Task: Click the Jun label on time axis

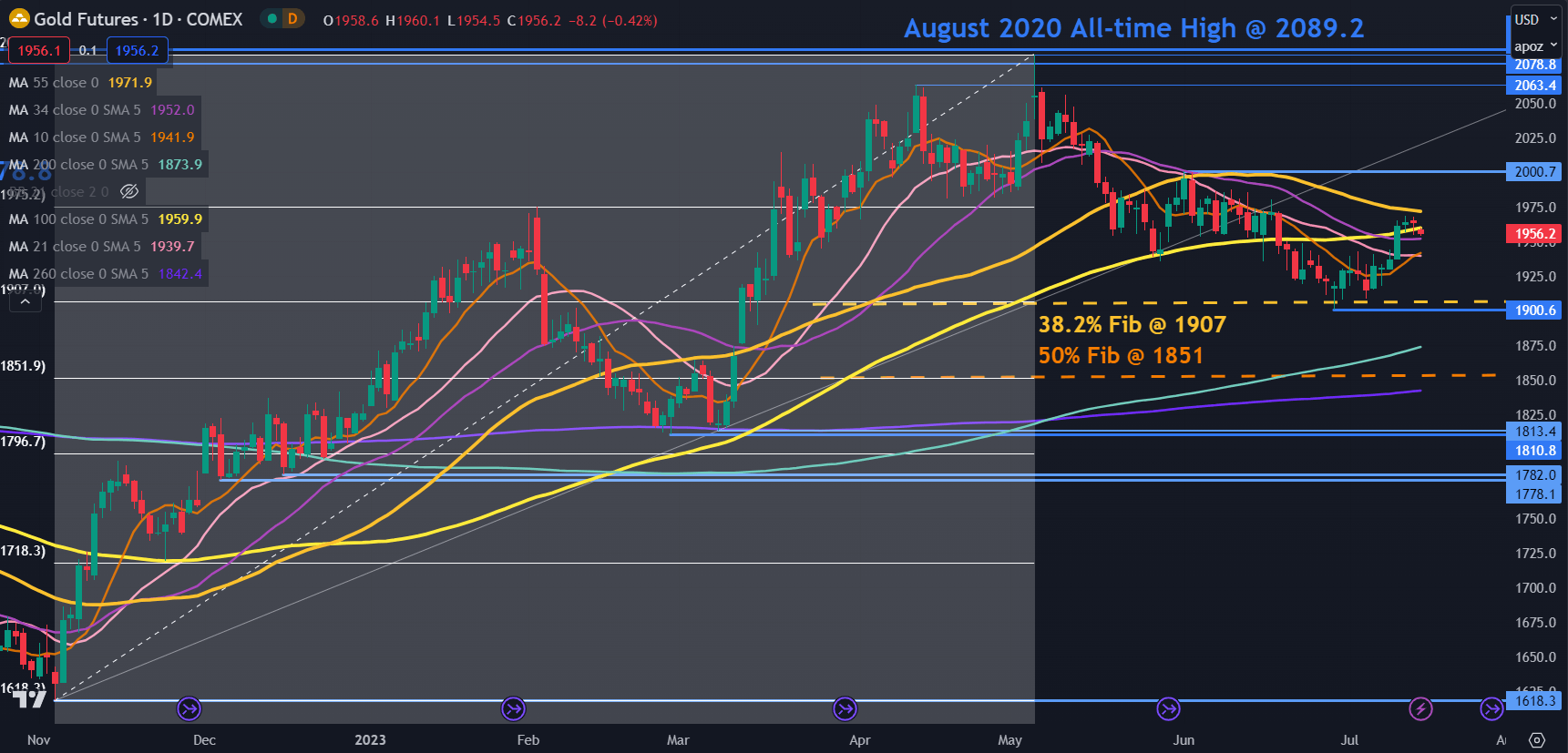Action: pos(1184,740)
